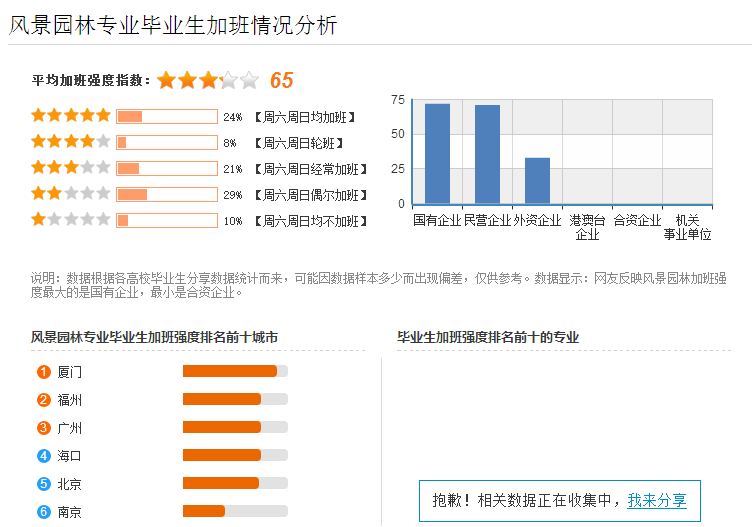
Task: Select city name 北京
Action: pos(70,484)
